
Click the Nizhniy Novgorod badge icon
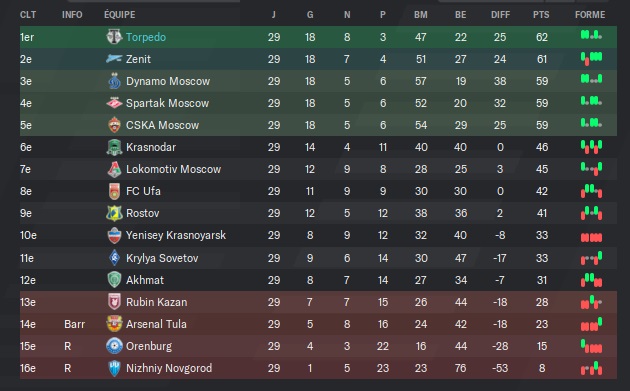114,368
